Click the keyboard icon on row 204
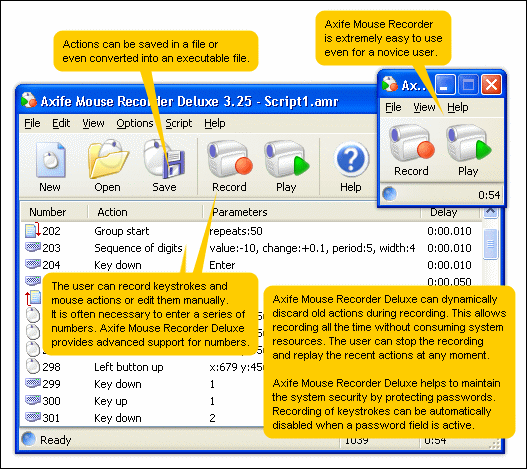Image resolution: width=527 pixels, height=469 pixels. (x=33, y=264)
